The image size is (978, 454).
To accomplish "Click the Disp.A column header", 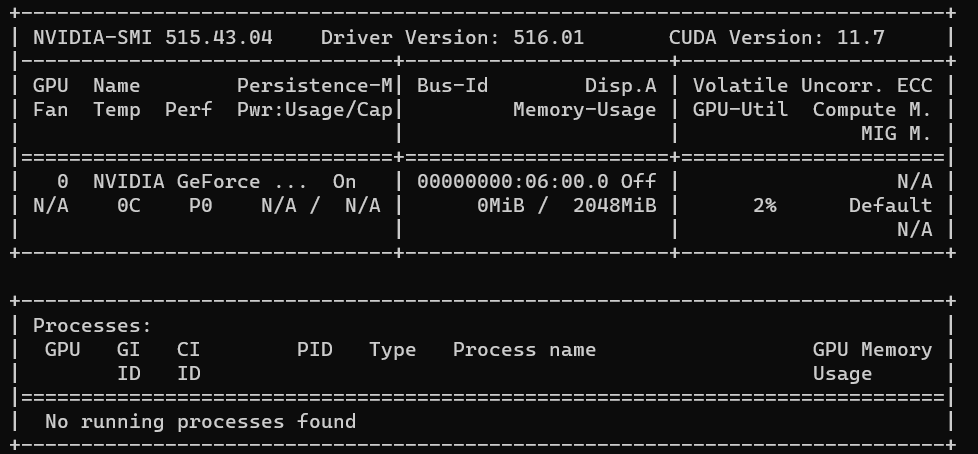I will tap(620, 85).
